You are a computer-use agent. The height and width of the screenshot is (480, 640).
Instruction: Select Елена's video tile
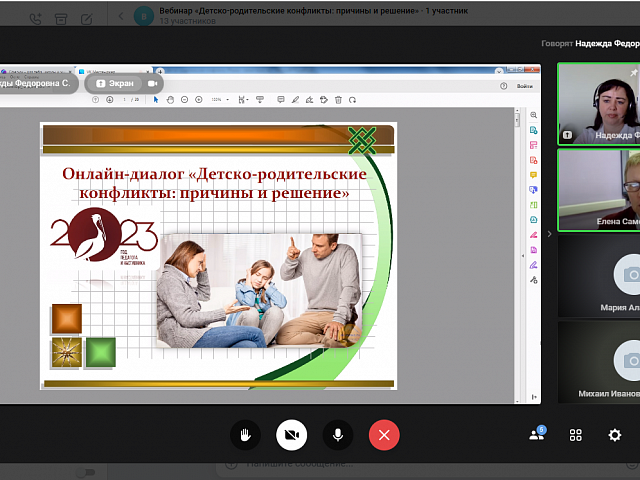coord(600,190)
